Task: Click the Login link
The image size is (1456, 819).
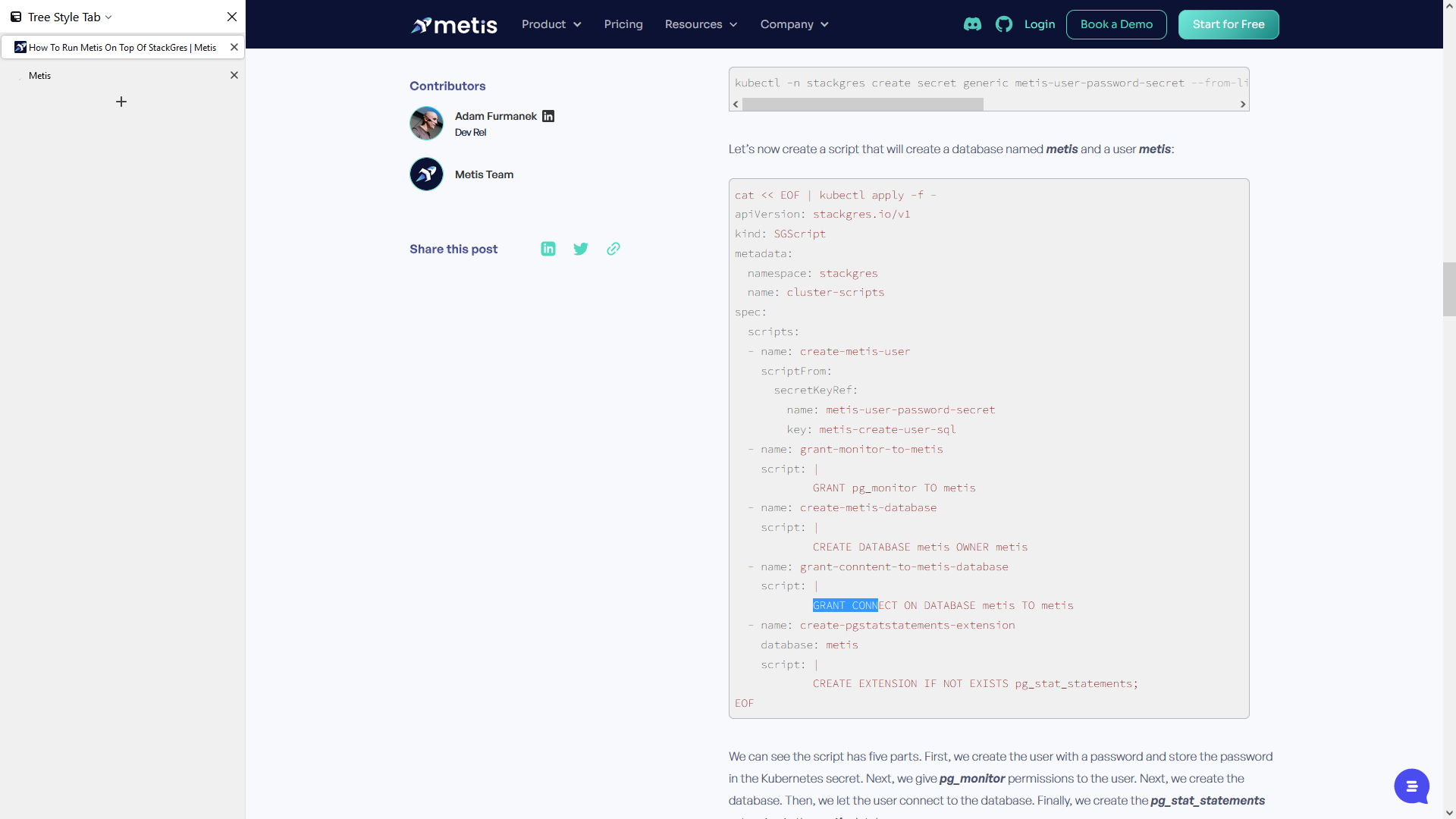Action: click(1039, 24)
